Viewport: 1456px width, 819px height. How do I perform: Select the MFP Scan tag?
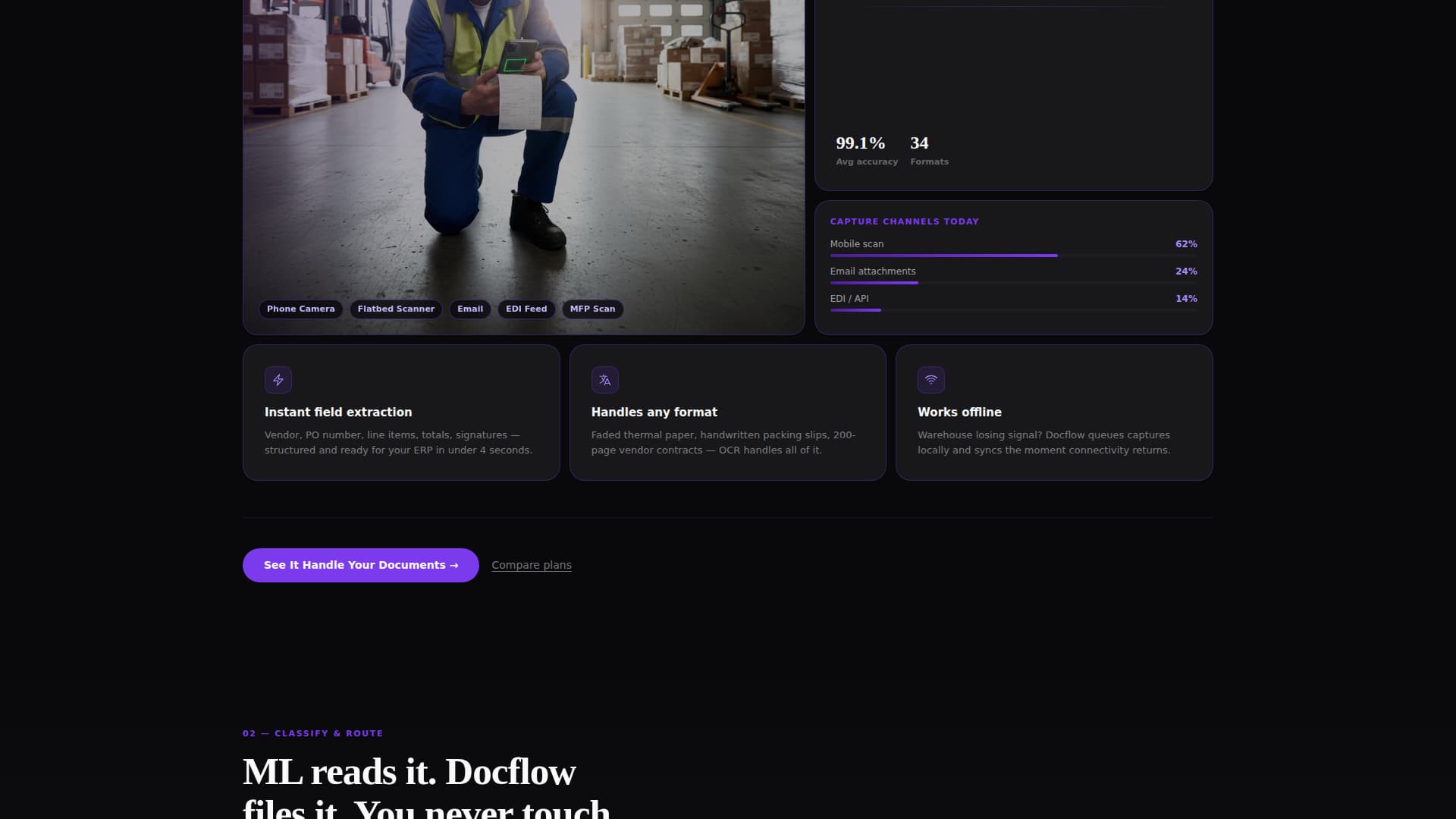tap(592, 309)
